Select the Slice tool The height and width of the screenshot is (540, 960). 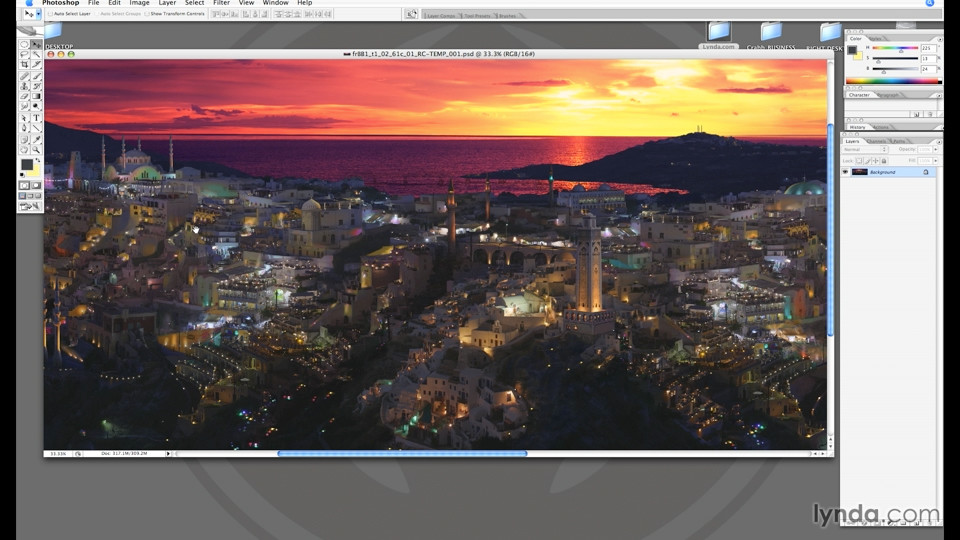tap(36, 64)
